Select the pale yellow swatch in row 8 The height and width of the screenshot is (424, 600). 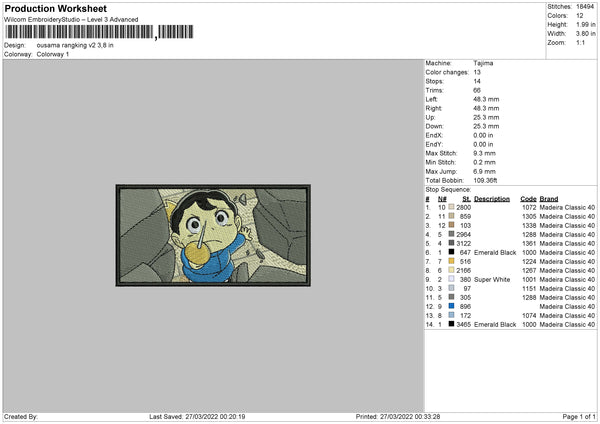coord(451,270)
